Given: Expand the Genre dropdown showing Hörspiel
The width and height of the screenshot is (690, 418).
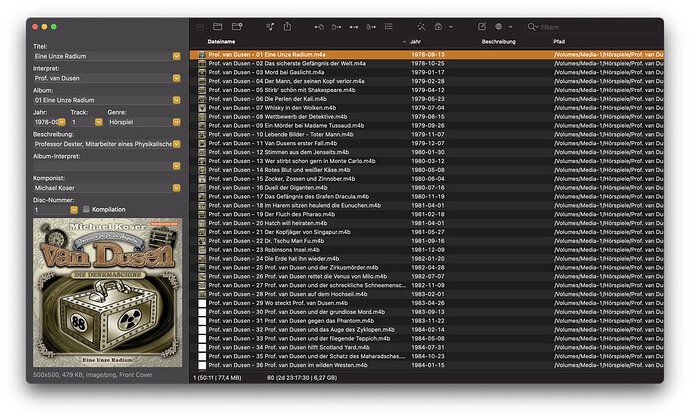Looking at the screenshot, I should pyautogui.click(x=176, y=121).
